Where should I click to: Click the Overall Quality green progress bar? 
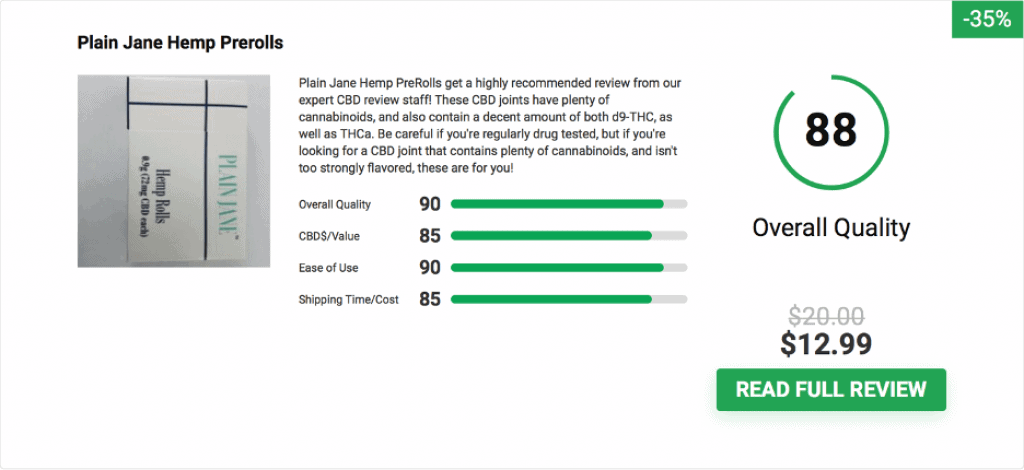click(569, 204)
